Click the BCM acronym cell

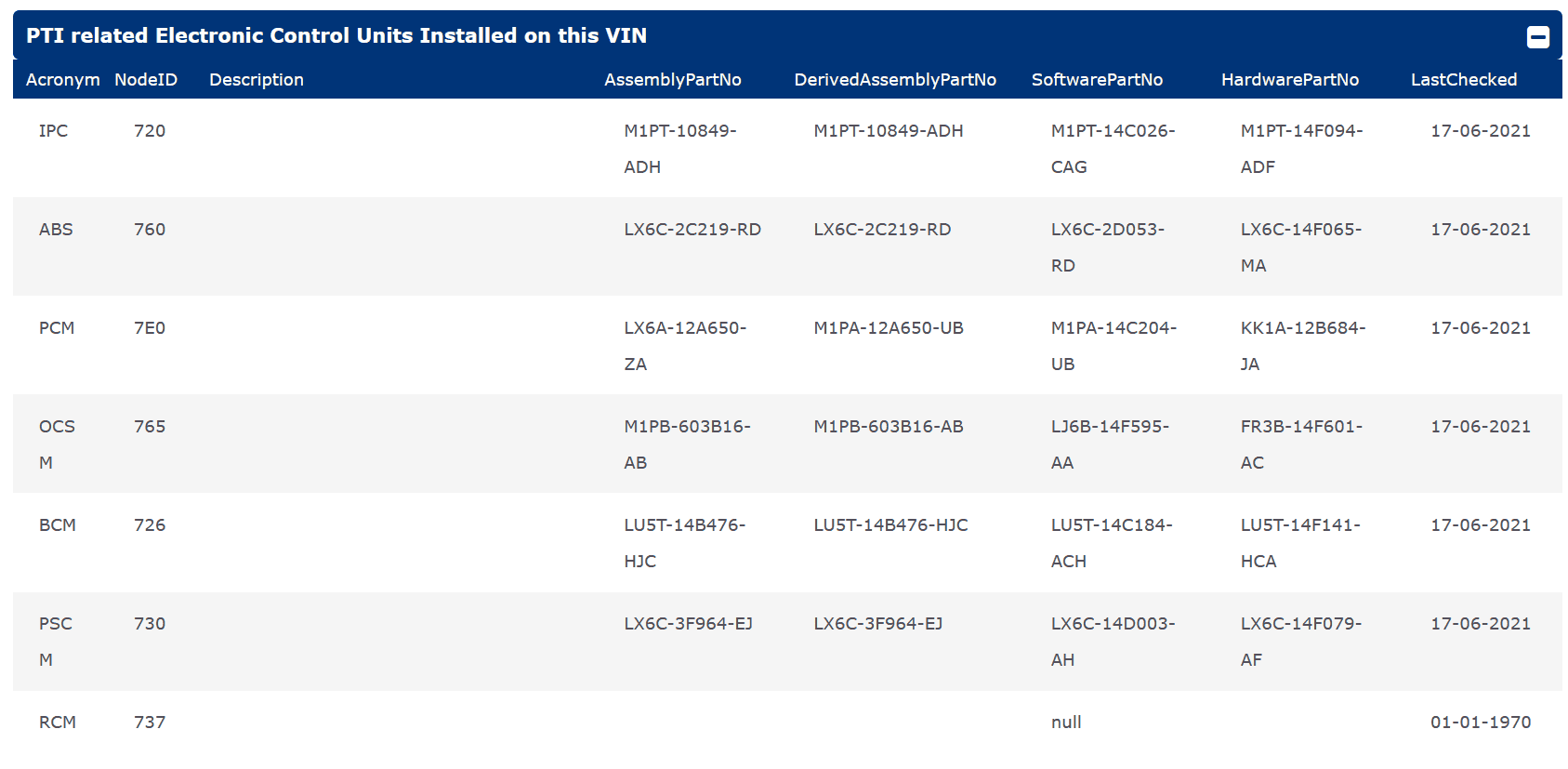coord(58,525)
